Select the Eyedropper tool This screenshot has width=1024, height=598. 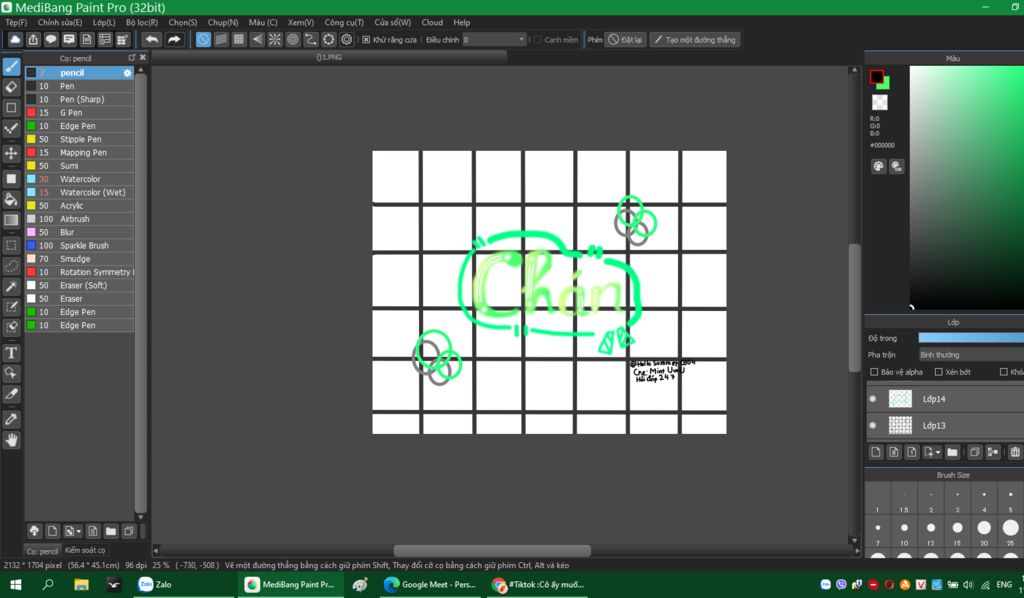click(11, 419)
